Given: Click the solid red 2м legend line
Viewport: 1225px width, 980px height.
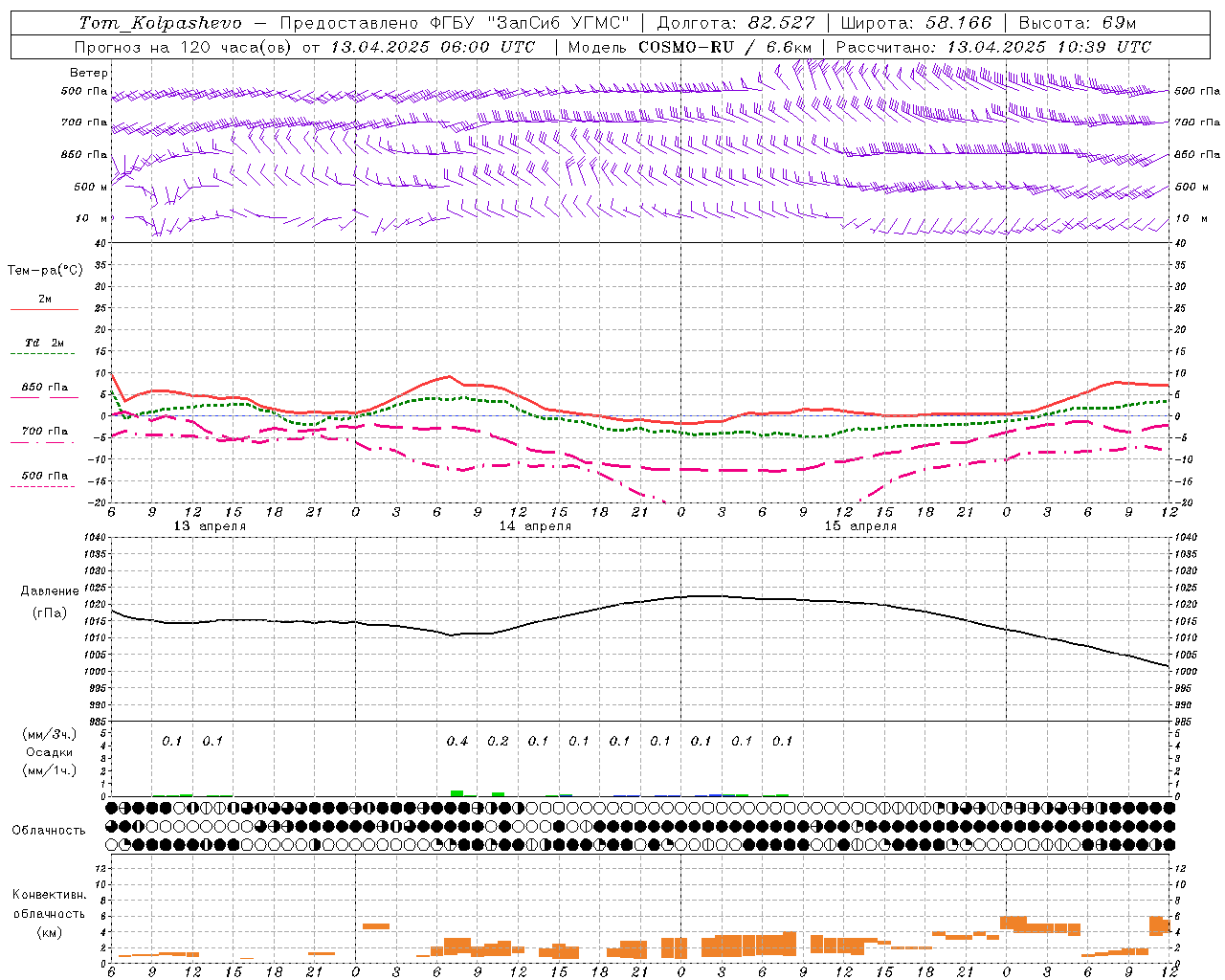Looking at the screenshot, I should click(x=44, y=309).
